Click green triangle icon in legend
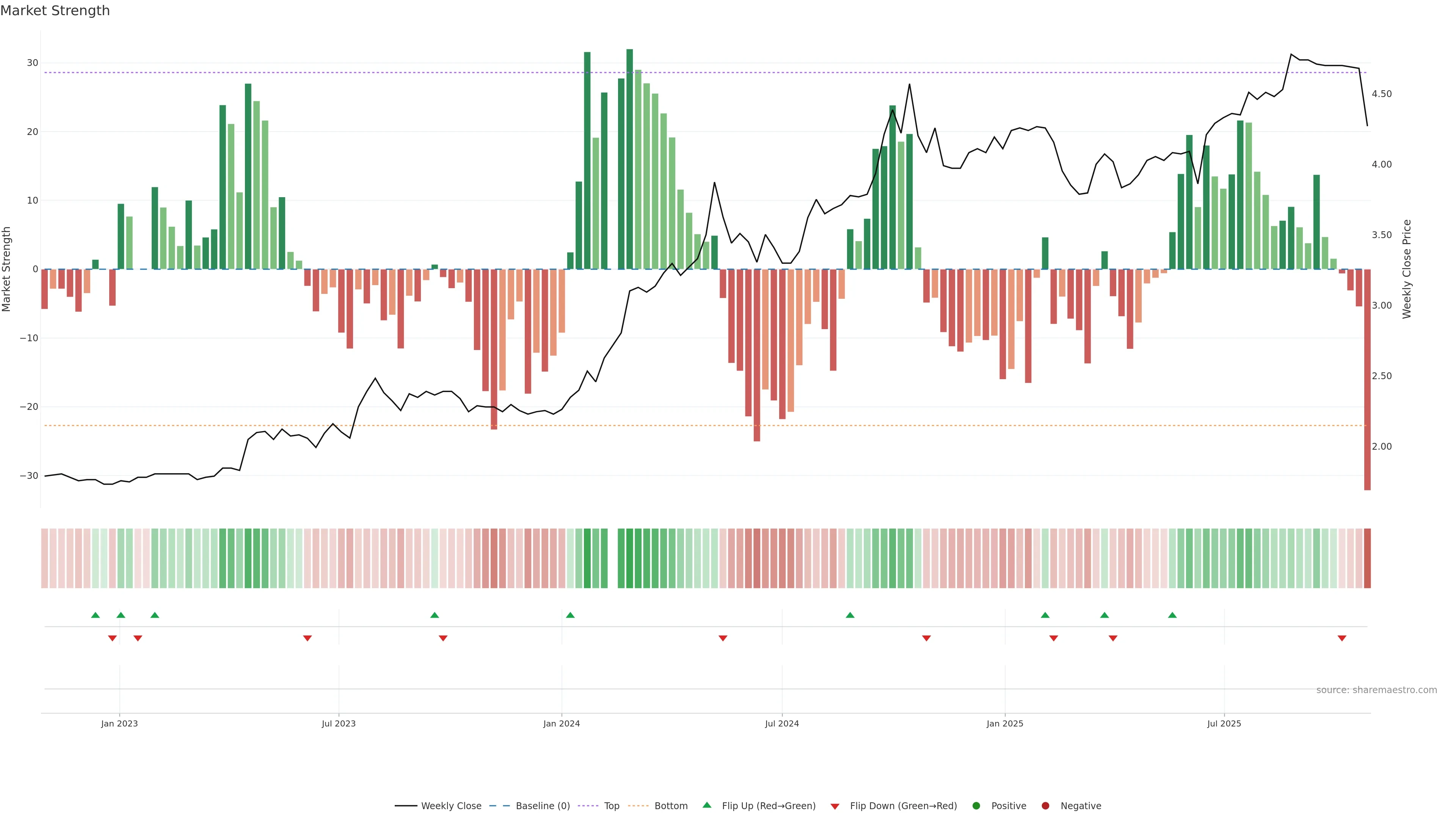 click(x=706, y=805)
